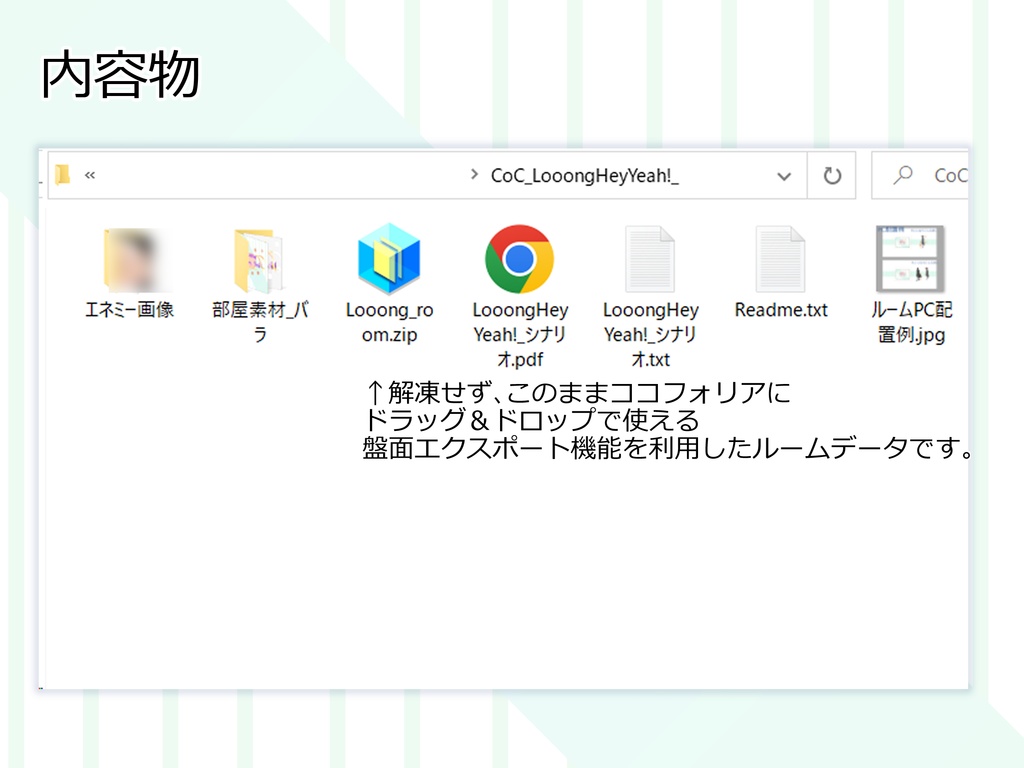Image resolution: width=1024 pixels, height=768 pixels.
Task: Open the address bar history dropdown
Action: tap(785, 175)
